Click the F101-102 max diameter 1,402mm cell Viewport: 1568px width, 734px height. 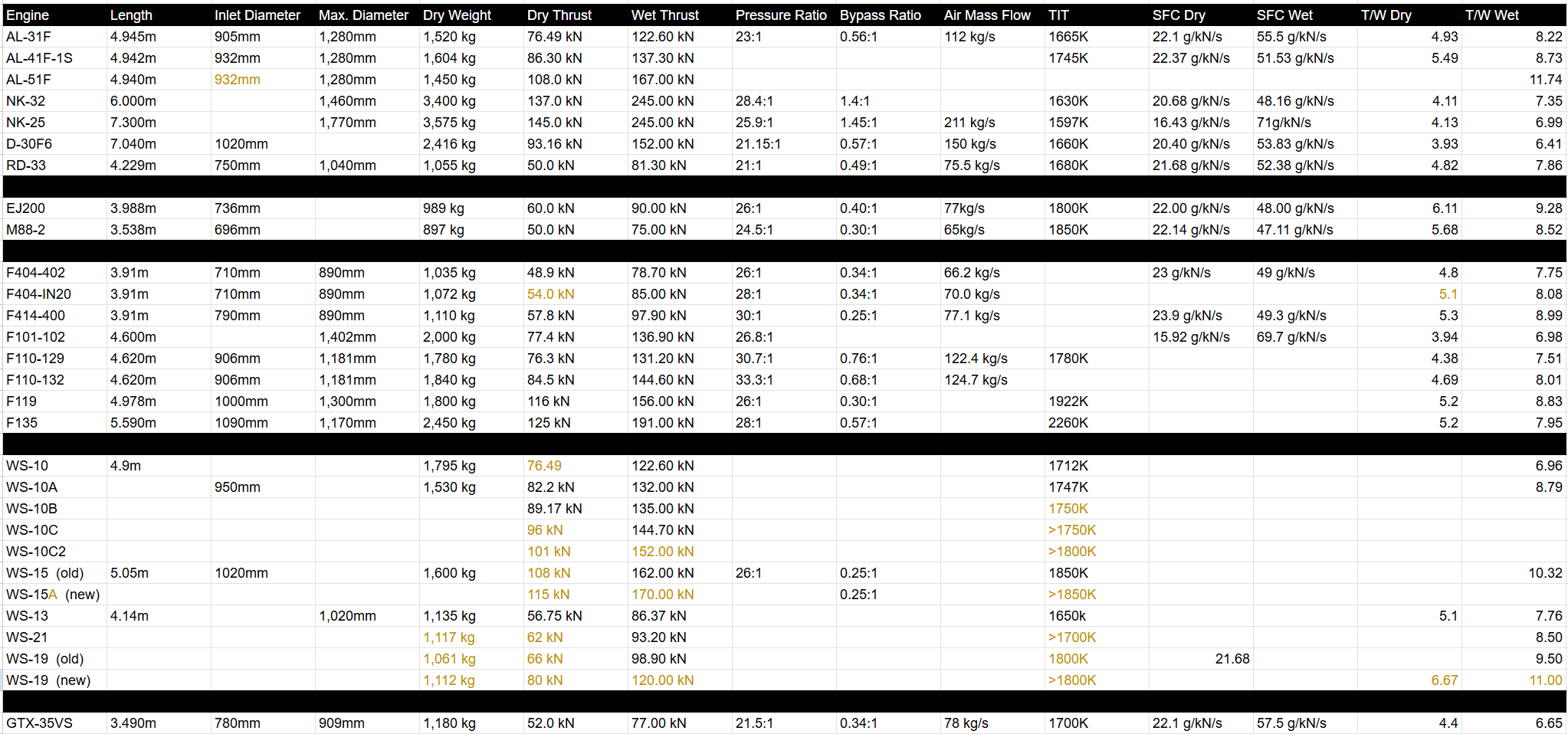(x=346, y=337)
